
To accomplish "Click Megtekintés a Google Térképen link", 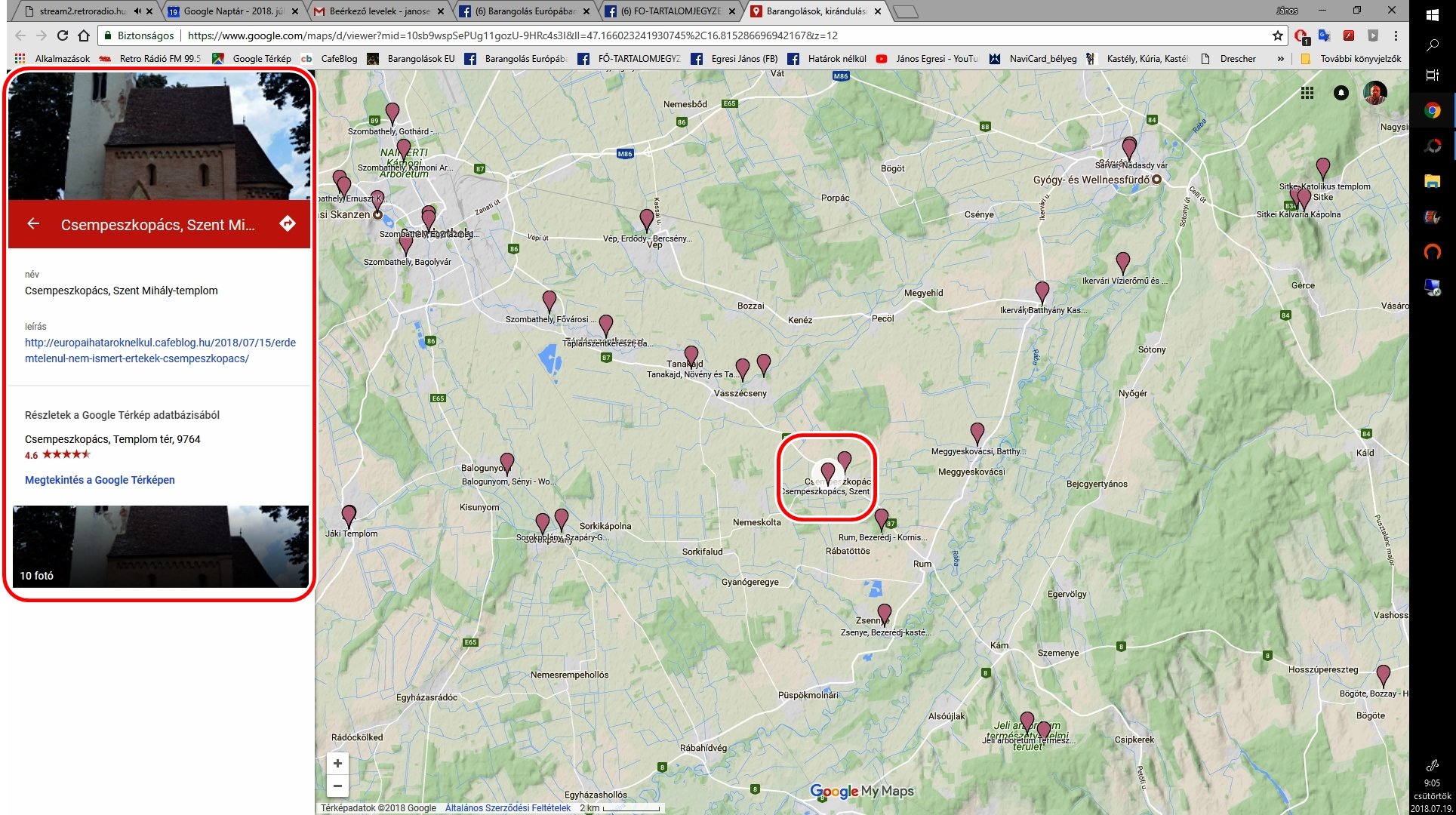I will [100, 480].
